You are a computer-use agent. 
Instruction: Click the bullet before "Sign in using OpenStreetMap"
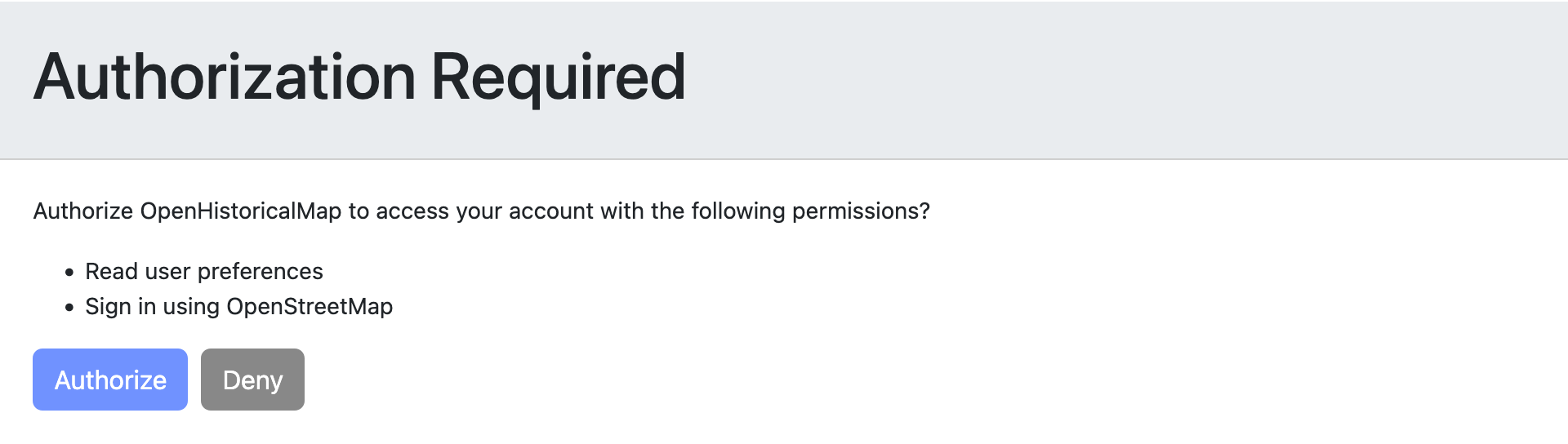69,308
